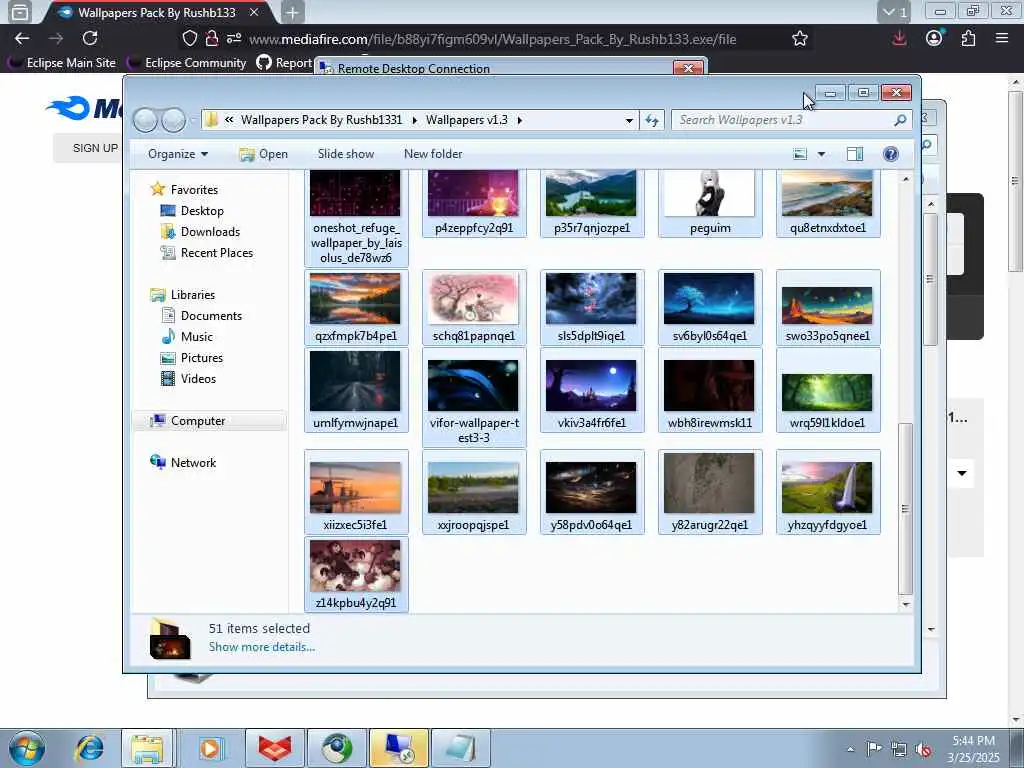The width and height of the screenshot is (1024, 768).
Task: Expand the address bar history dropdown
Action: 629,120
